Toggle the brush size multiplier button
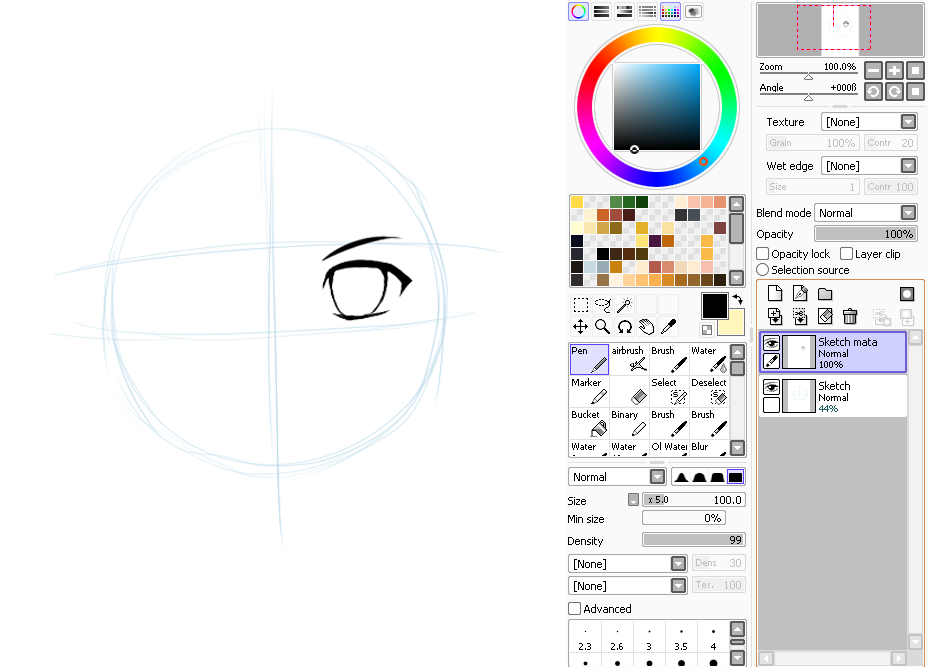This screenshot has height=669, width=928. [x=633, y=500]
